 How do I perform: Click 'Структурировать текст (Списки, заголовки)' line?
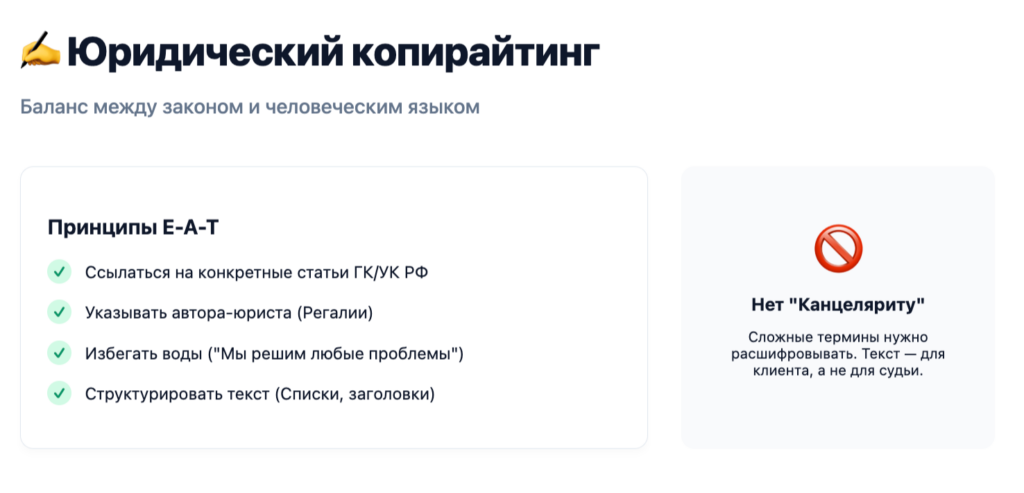[x=260, y=395]
